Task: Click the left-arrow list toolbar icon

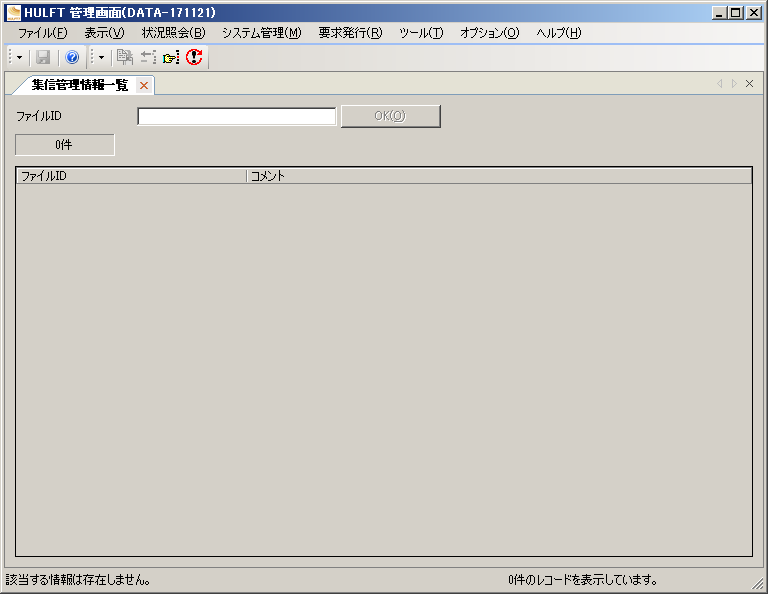Action: pyautogui.click(x=148, y=57)
